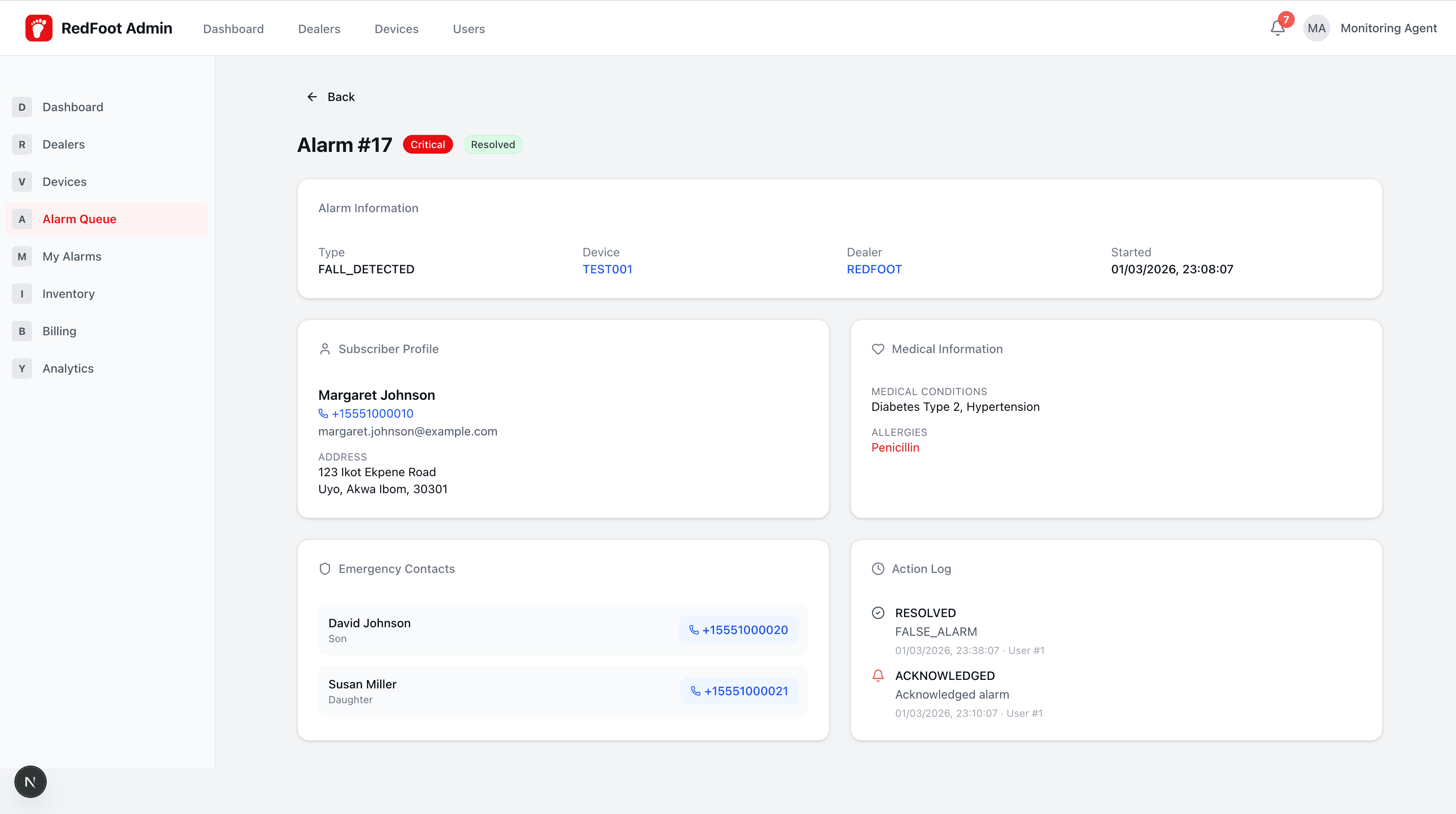This screenshot has width=1456, height=814.
Task: Click the Critical severity badge
Action: pyautogui.click(x=427, y=144)
